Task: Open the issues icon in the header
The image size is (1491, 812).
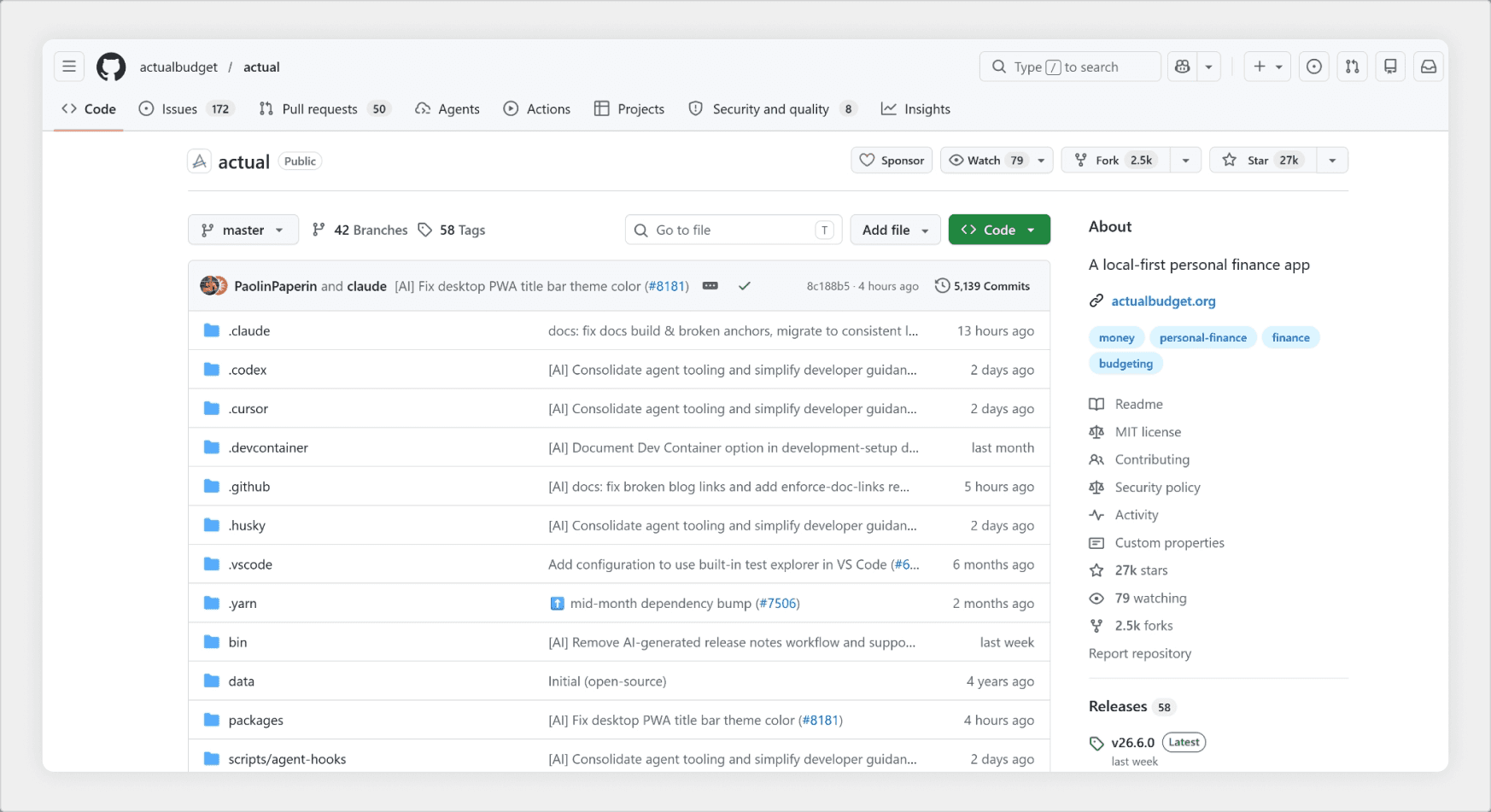Action: pos(1314,67)
